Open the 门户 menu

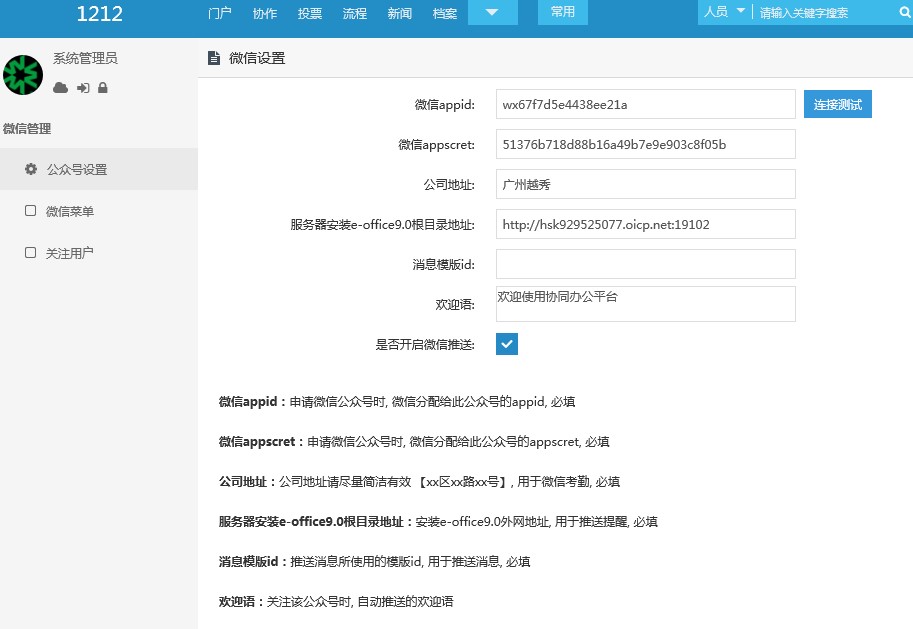[220, 14]
